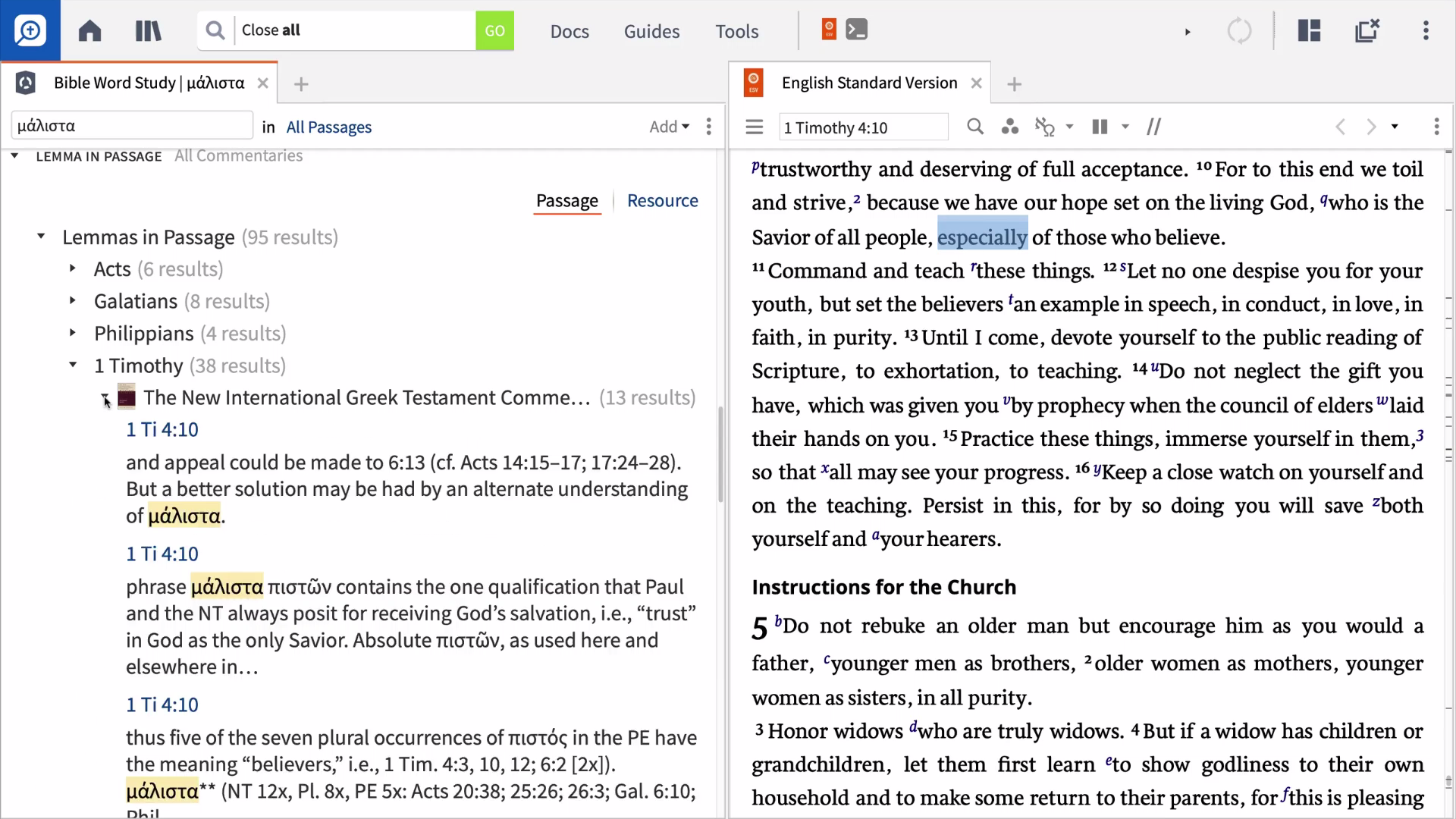Open the Layouts panel icon

(x=1309, y=30)
